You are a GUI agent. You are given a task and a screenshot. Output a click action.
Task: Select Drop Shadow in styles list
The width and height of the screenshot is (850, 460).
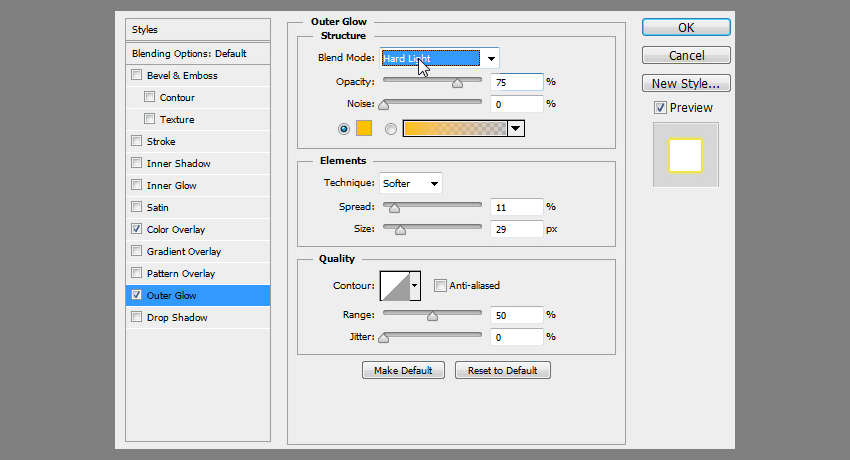177,318
